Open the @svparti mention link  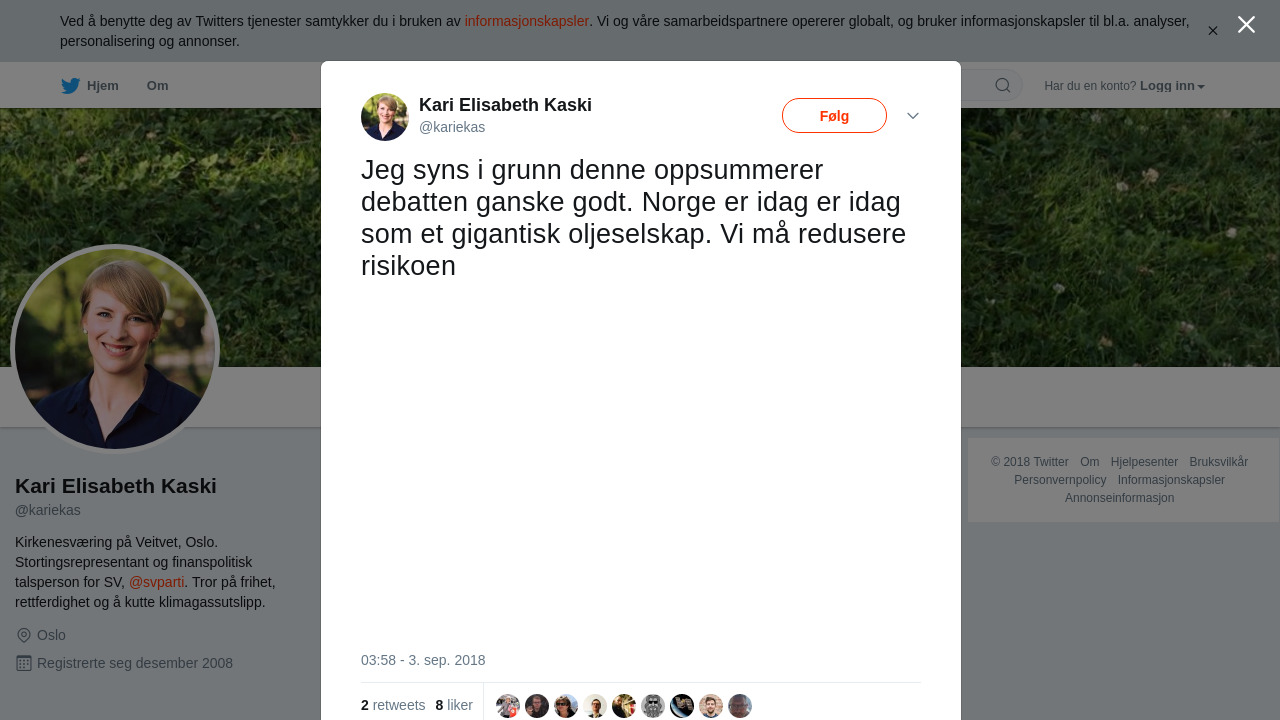157,582
